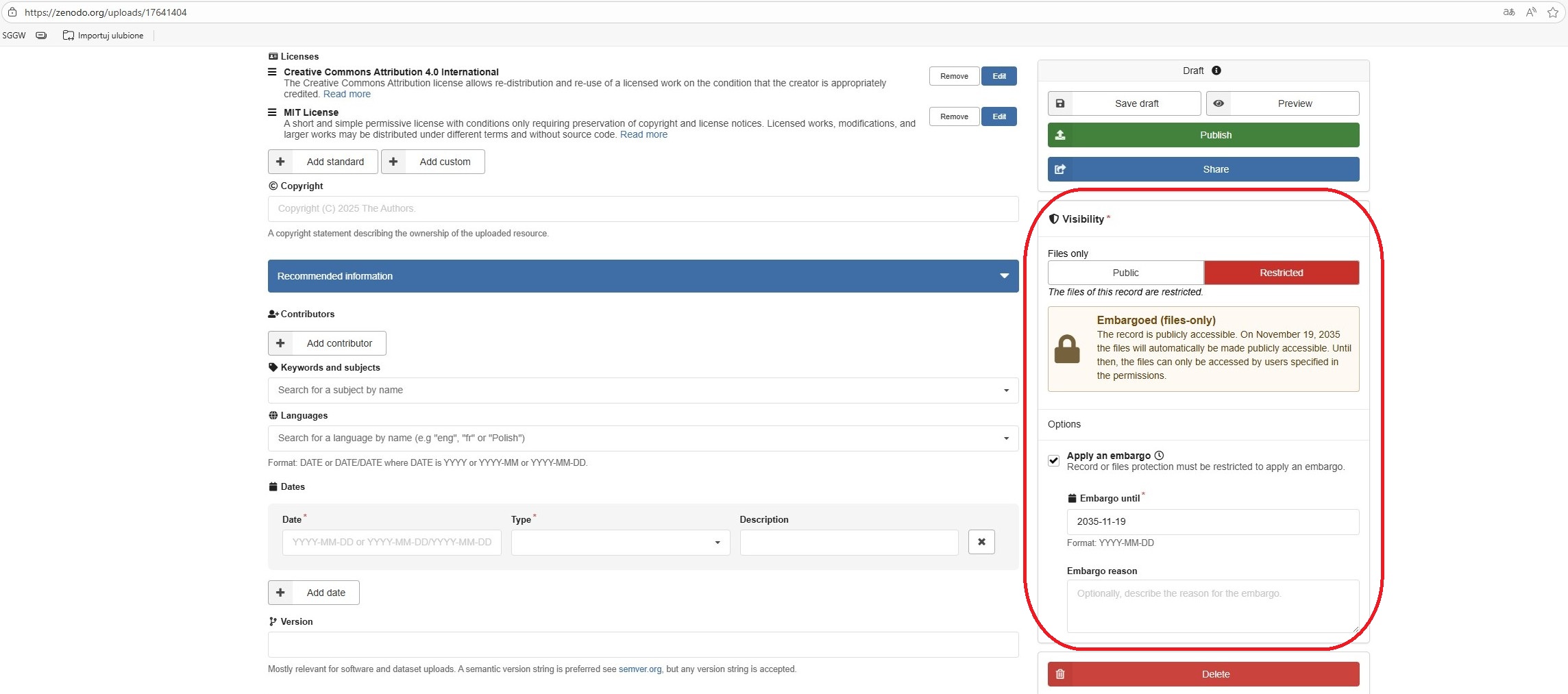The image size is (1568, 694).
Task: Open the semver.org link
Action: (x=639, y=669)
